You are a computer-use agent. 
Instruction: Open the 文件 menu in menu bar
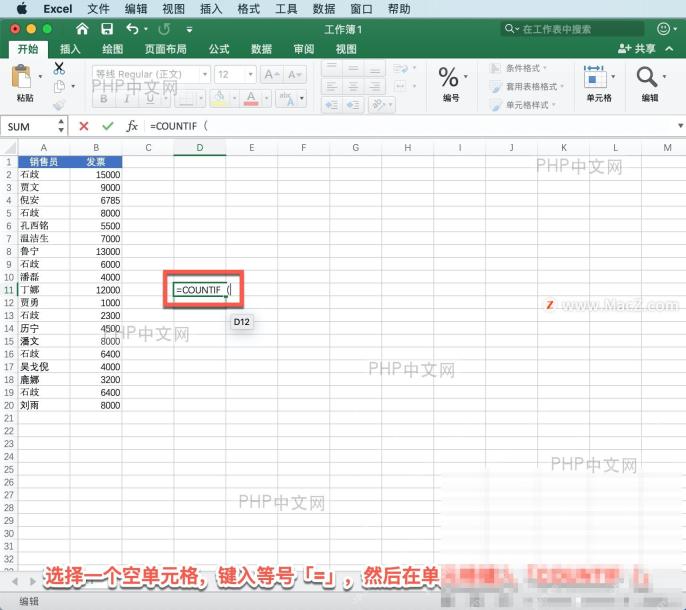point(98,9)
